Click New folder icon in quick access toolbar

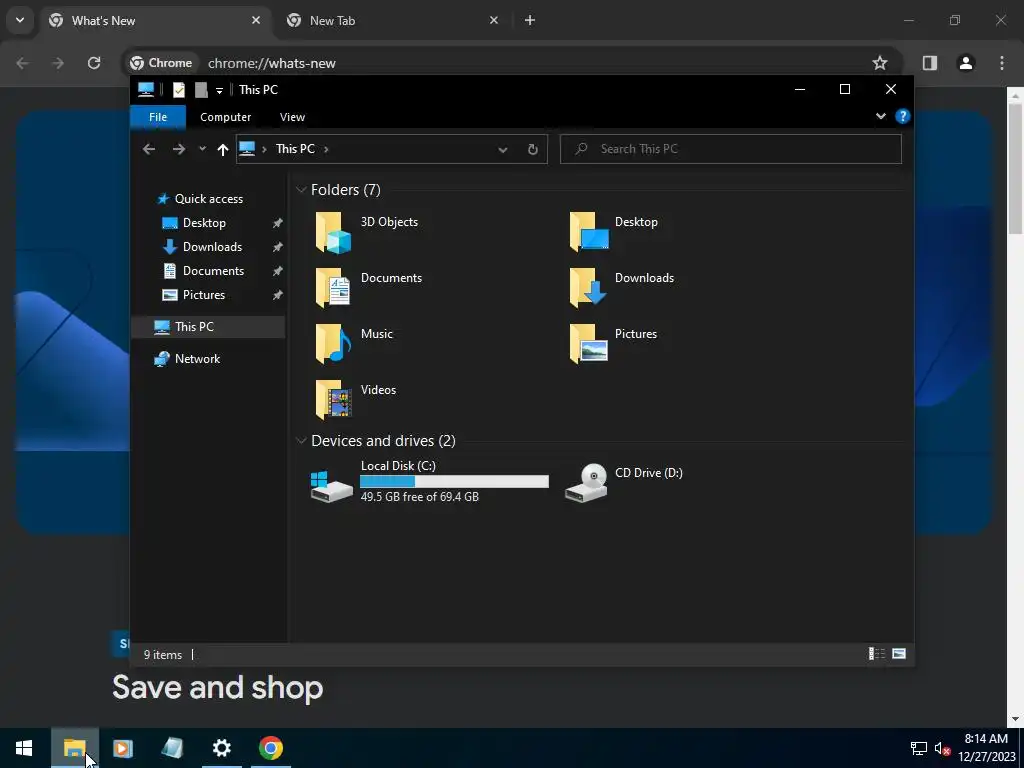pos(201,89)
